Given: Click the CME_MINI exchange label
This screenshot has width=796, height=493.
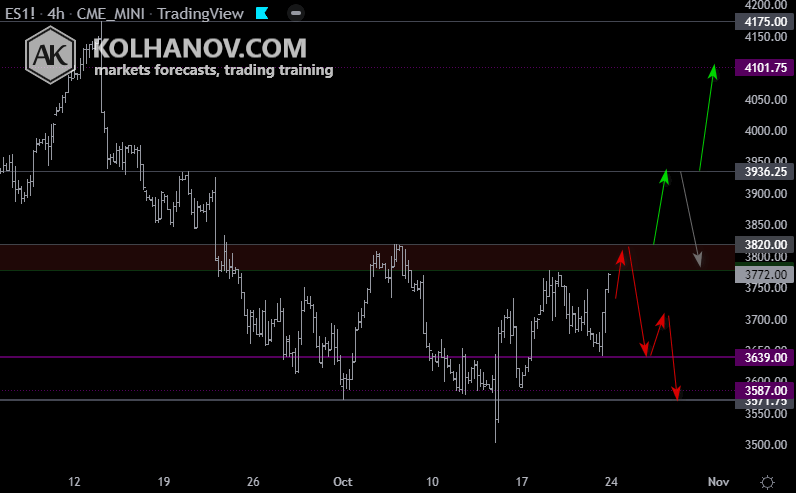Looking at the screenshot, I should pos(111,14).
